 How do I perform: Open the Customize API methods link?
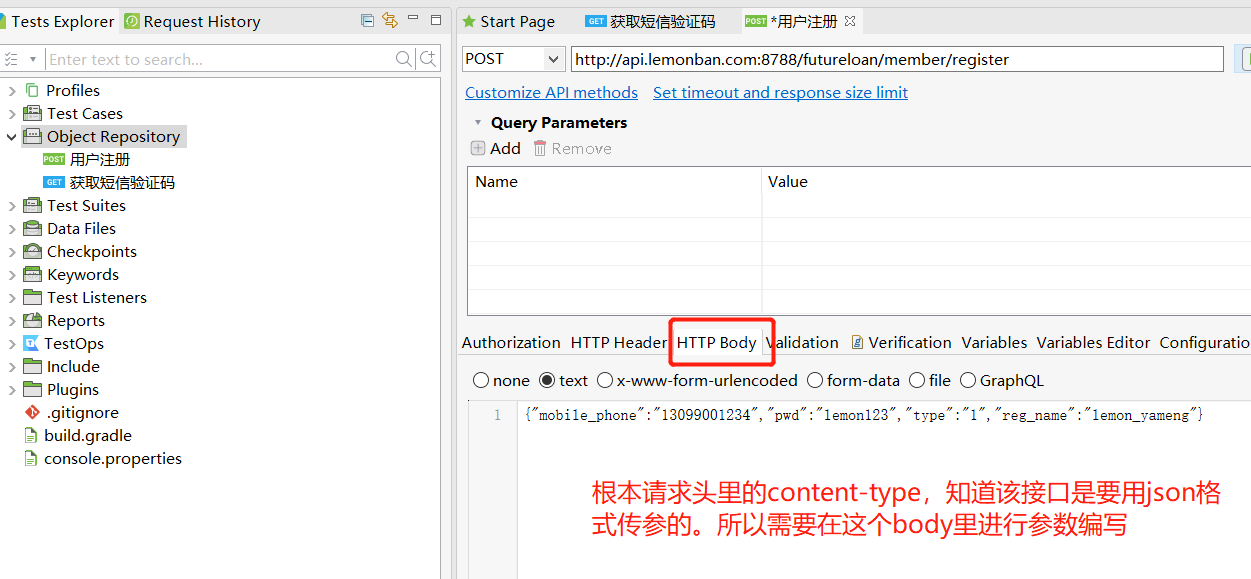tap(551, 92)
